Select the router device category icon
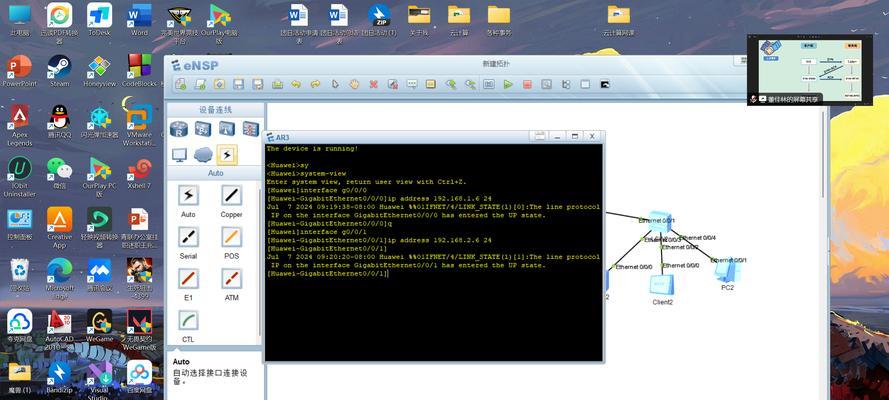 179,129
